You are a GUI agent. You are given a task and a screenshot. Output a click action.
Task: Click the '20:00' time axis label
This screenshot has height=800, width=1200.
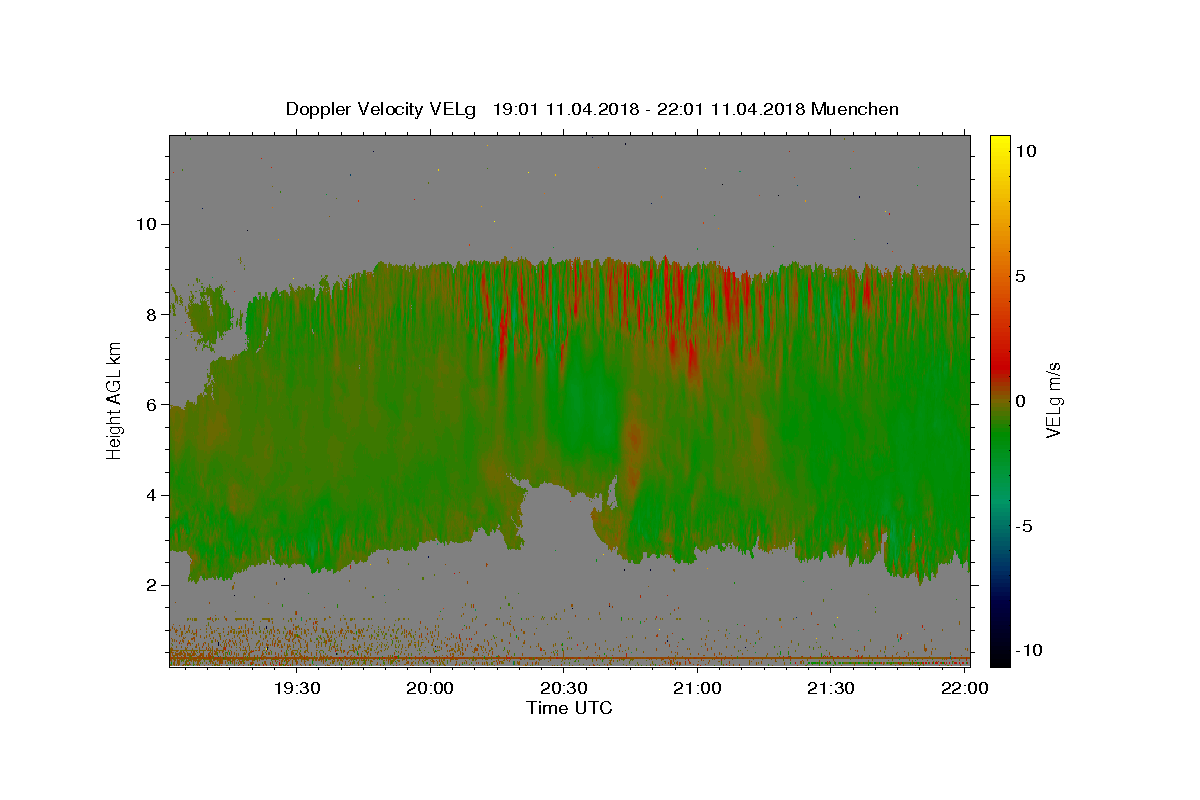click(x=431, y=688)
